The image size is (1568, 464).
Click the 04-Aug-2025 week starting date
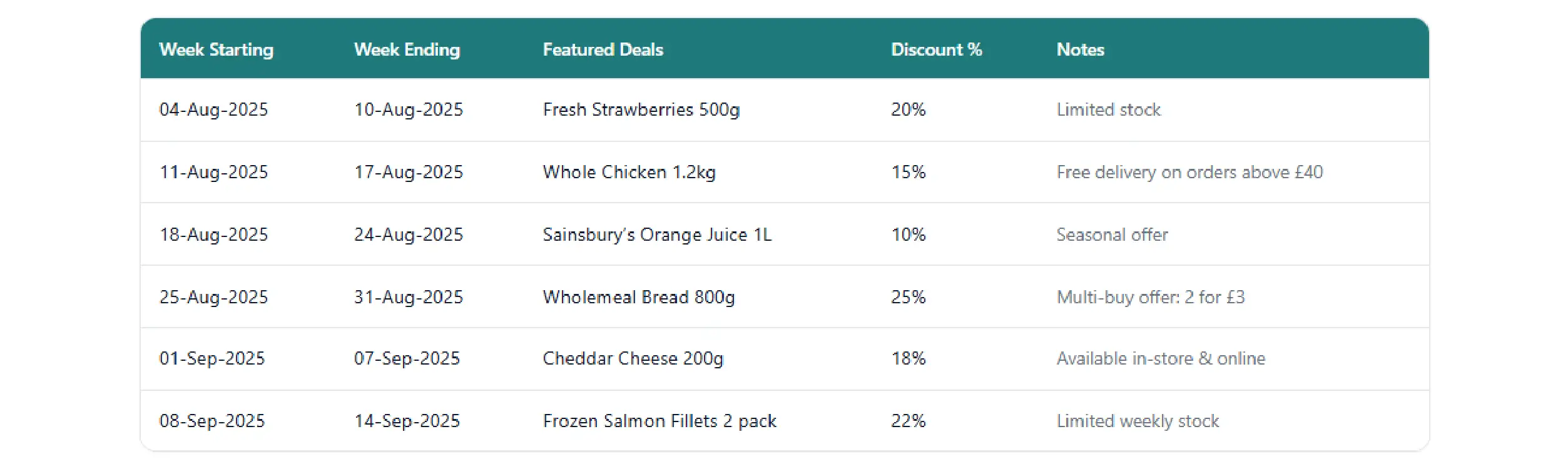[213, 109]
